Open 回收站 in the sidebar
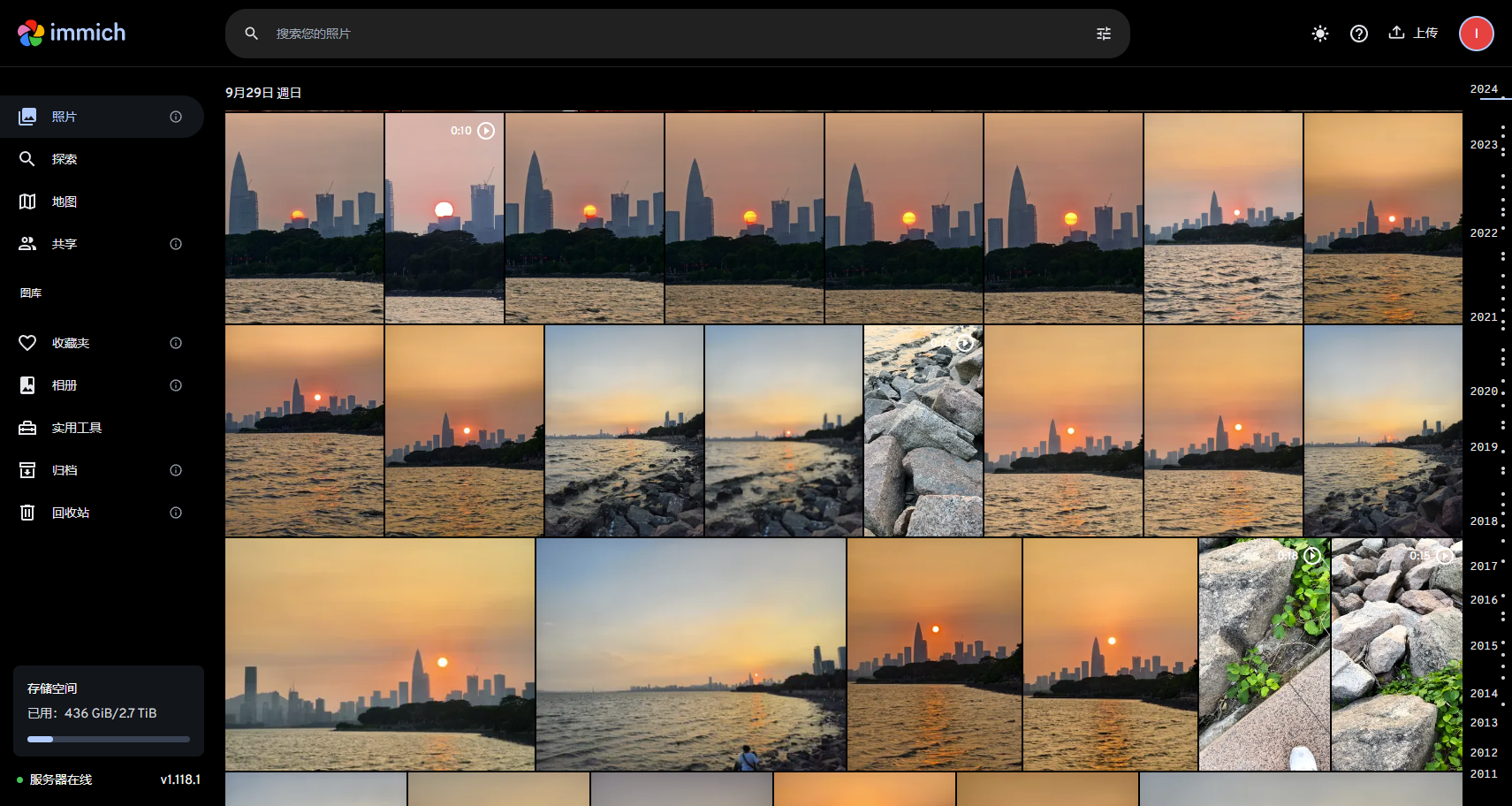 pyautogui.click(x=102, y=513)
